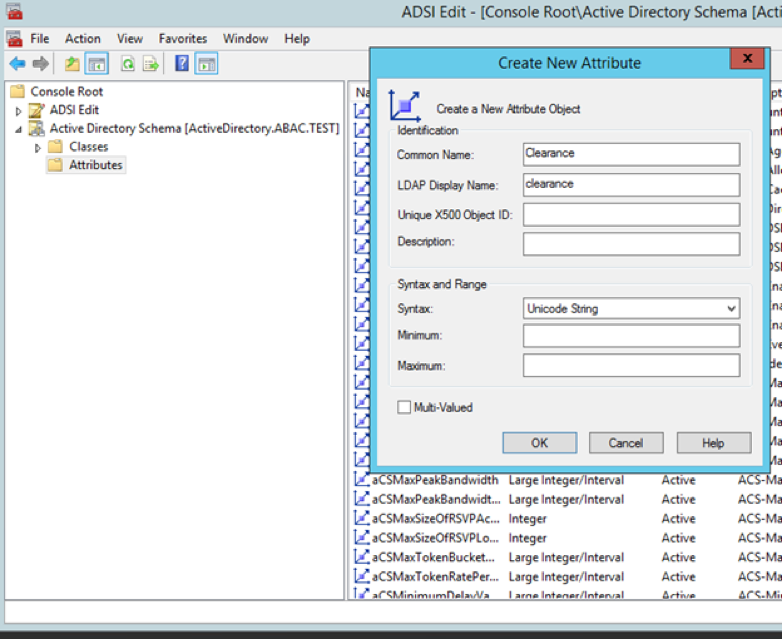Select the aCSMaxSizeOfRSVPAc... attribute name
This screenshot has height=639, width=782.
(436, 519)
